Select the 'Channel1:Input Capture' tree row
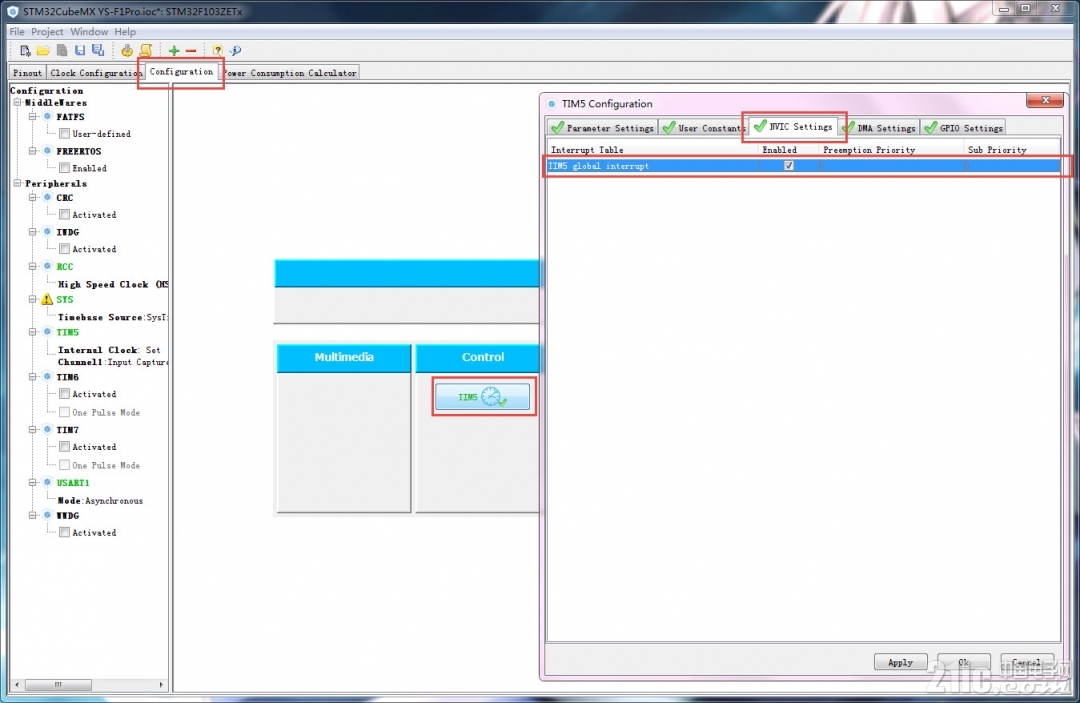The height and width of the screenshot is (703, 1080). click(x=113, y=361)
